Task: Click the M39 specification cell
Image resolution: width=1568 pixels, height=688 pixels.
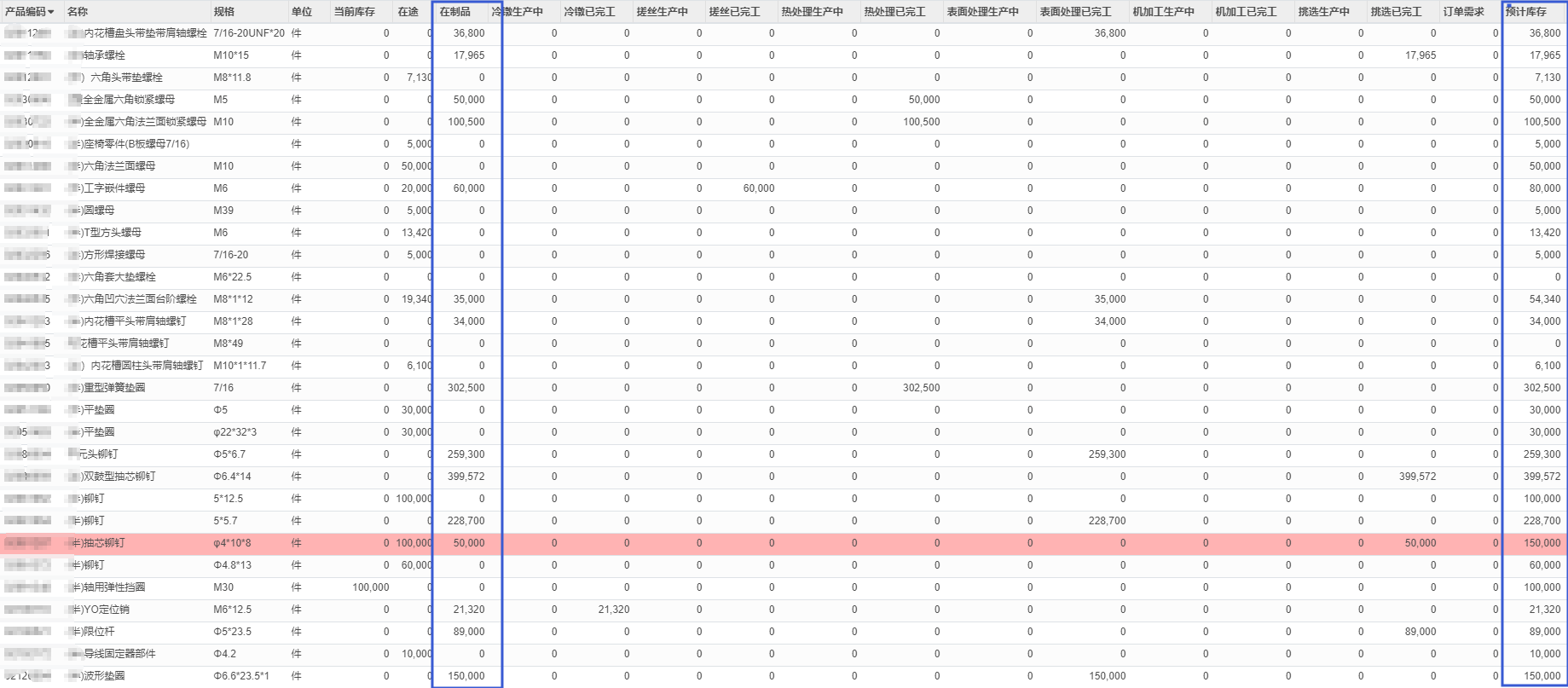Action: pyautogui.click(x=223, y=211)
